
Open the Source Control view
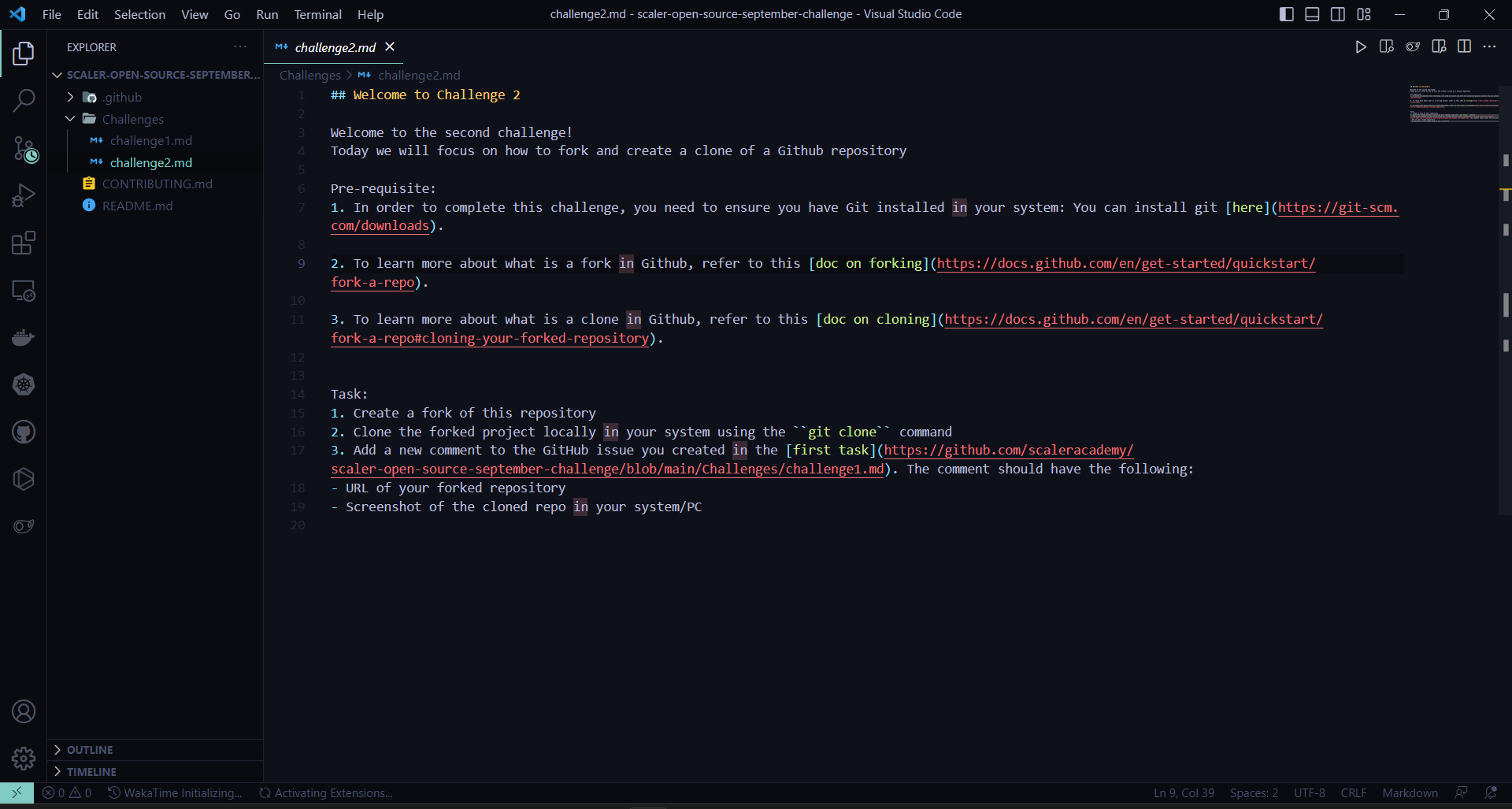[x=24, y=148]
